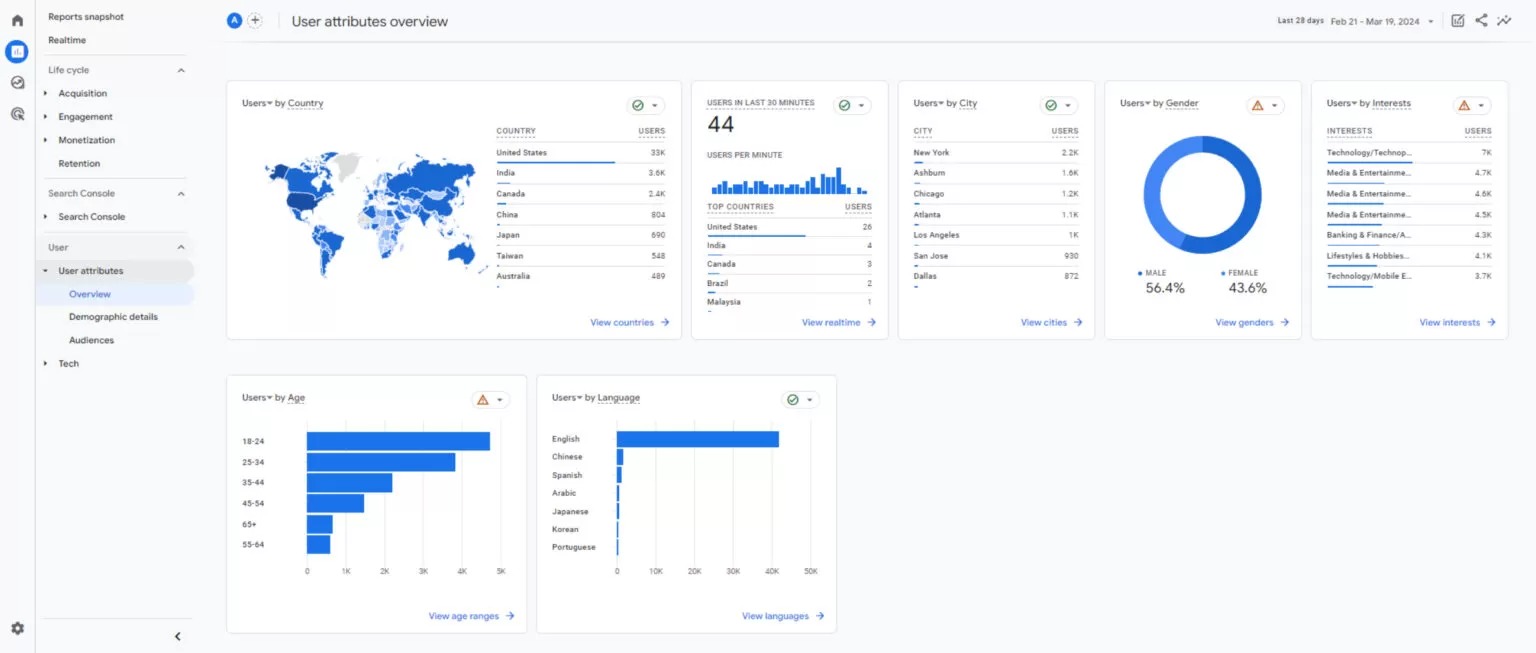Add a comparison with the plus icon
This screenshot has height=653, width=1536.
coord(255,21)
